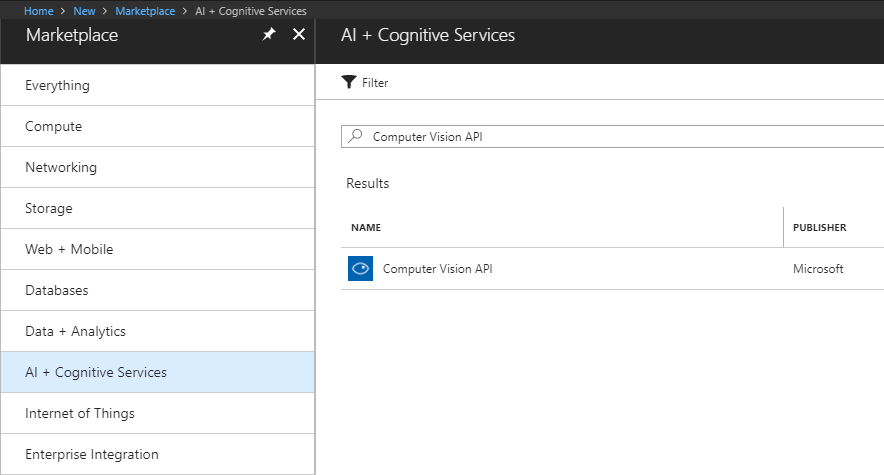Viewport: 884px width, 475px height.
Task: Click the Filter funnel icon
Action: [x=349, y=83]
